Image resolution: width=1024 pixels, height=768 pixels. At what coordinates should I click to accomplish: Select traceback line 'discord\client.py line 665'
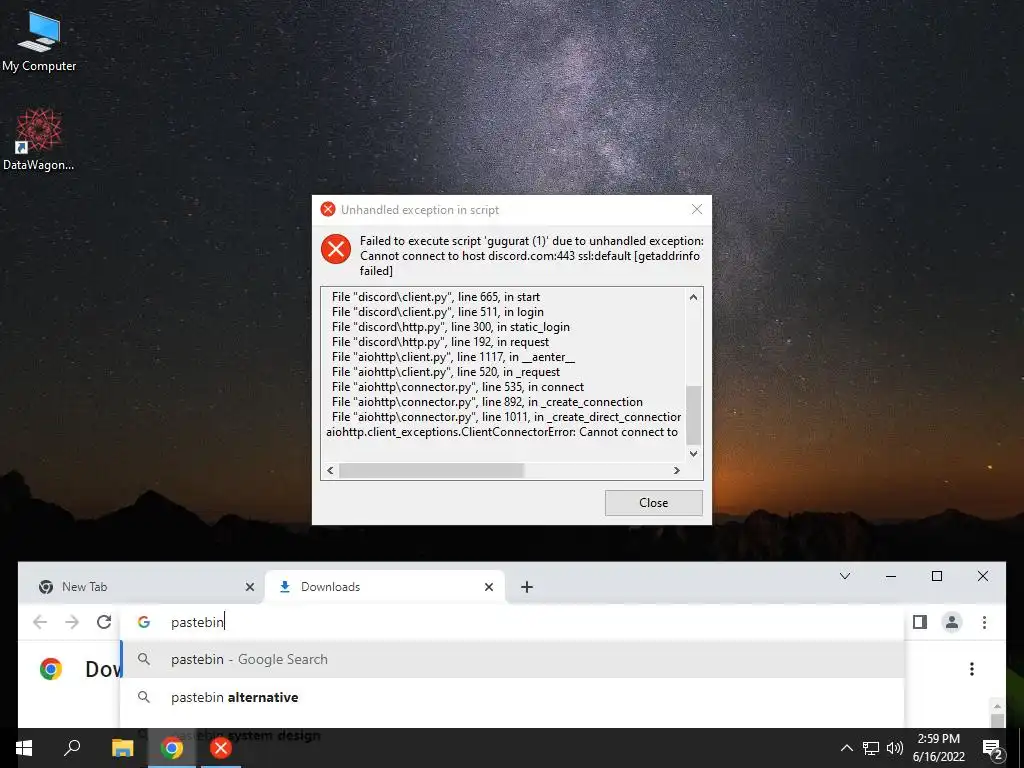tap(436, 296)
